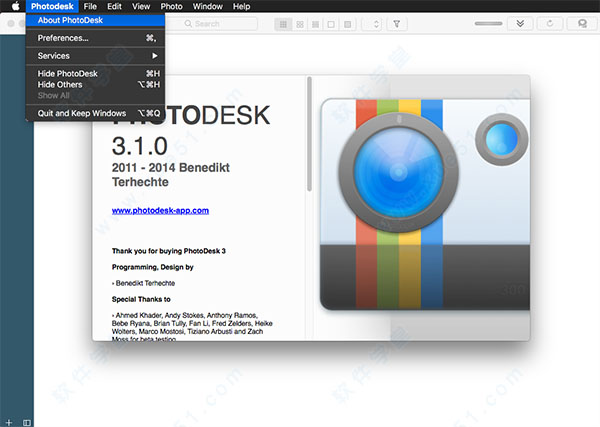Click 'Thank you for buying PhotoDesk 3'
This screenshot has width=600, height=427.
point(169,251)
